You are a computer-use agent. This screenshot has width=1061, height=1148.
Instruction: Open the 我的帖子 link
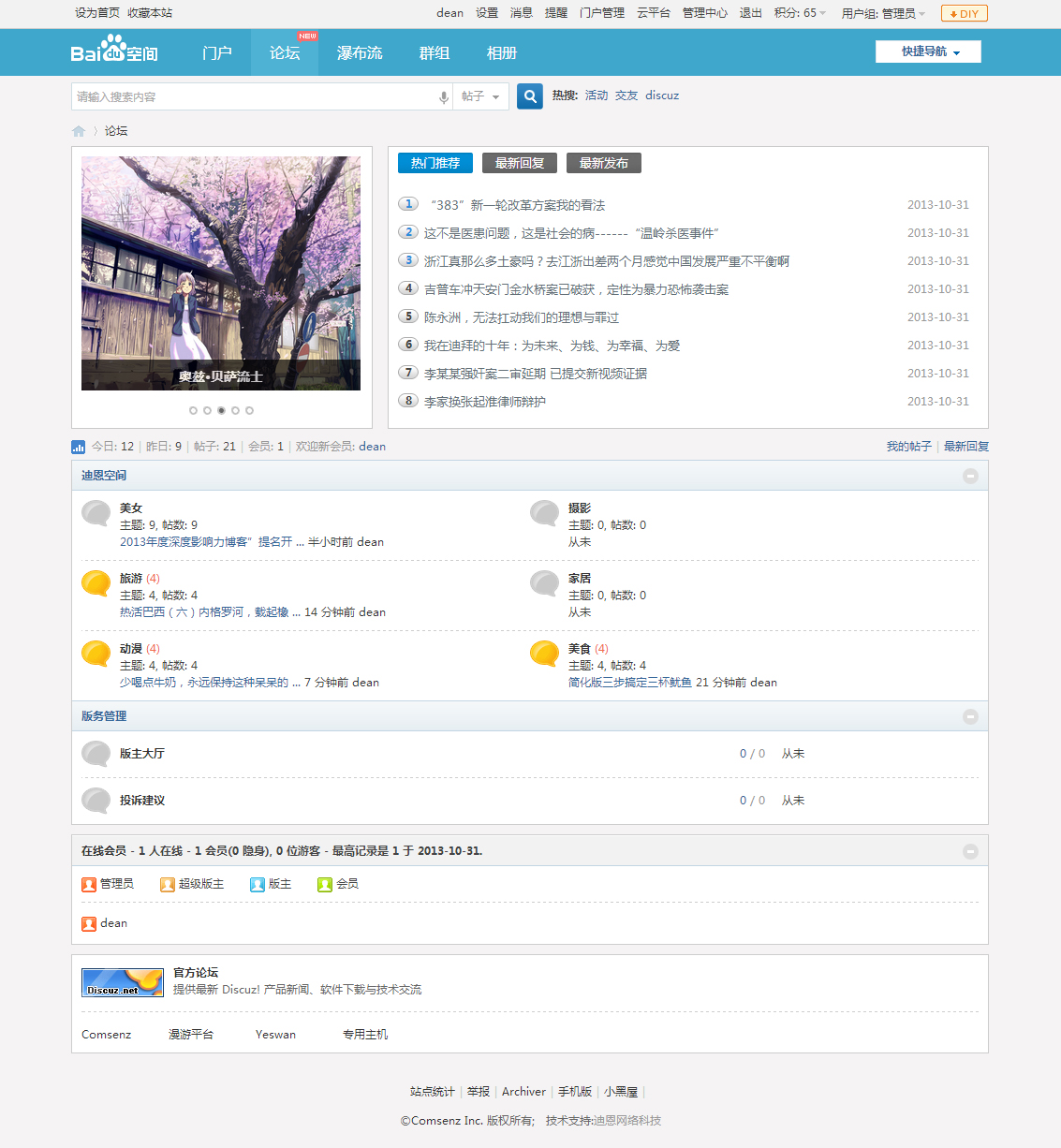(x=909, y=447)
